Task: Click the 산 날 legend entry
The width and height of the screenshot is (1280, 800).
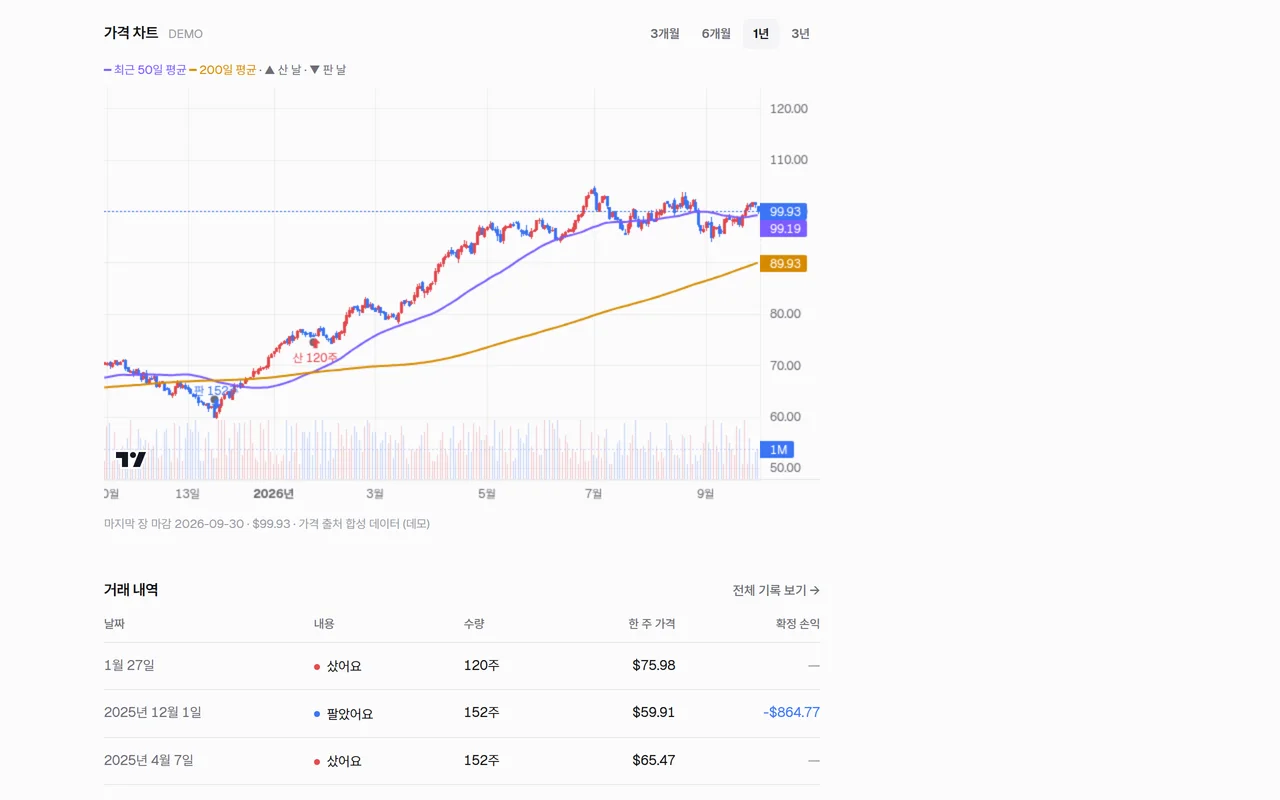Action: (283, 70)
